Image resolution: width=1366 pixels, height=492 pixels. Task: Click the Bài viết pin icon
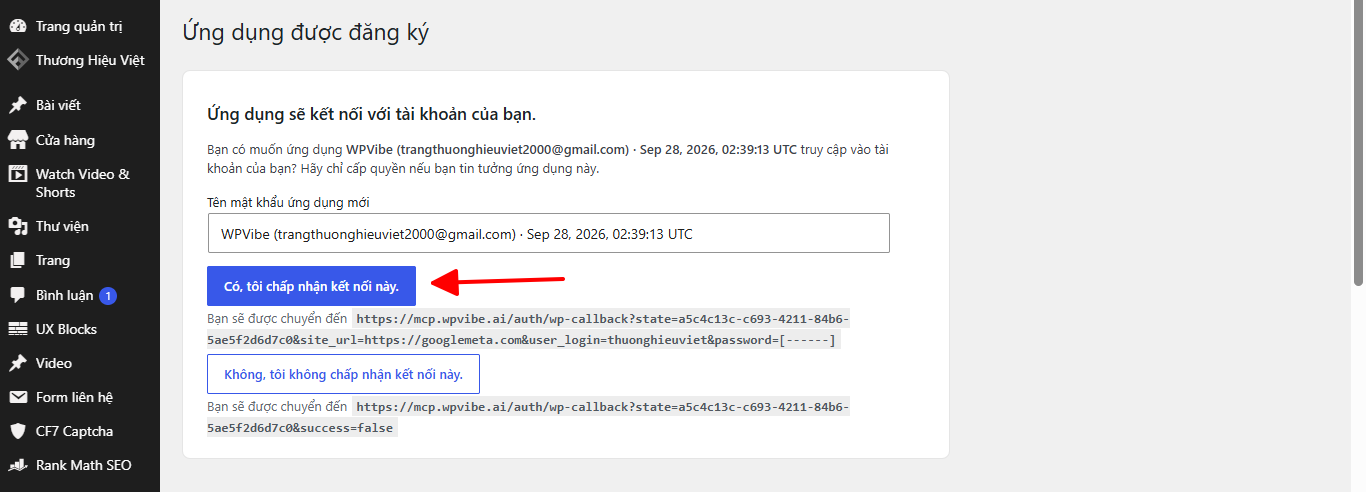(18, 105)
